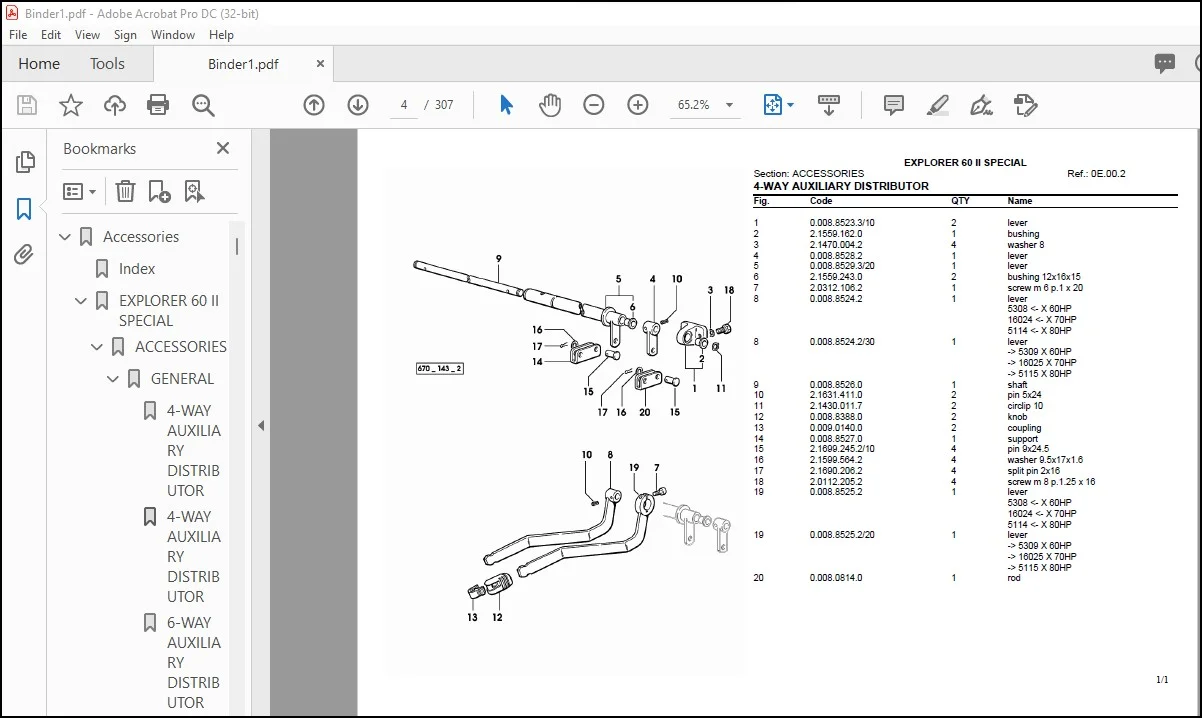Screen dimensions: 1202x718
Task: Open the Attachments paperclip panel
Action: [x=25, y=255]
